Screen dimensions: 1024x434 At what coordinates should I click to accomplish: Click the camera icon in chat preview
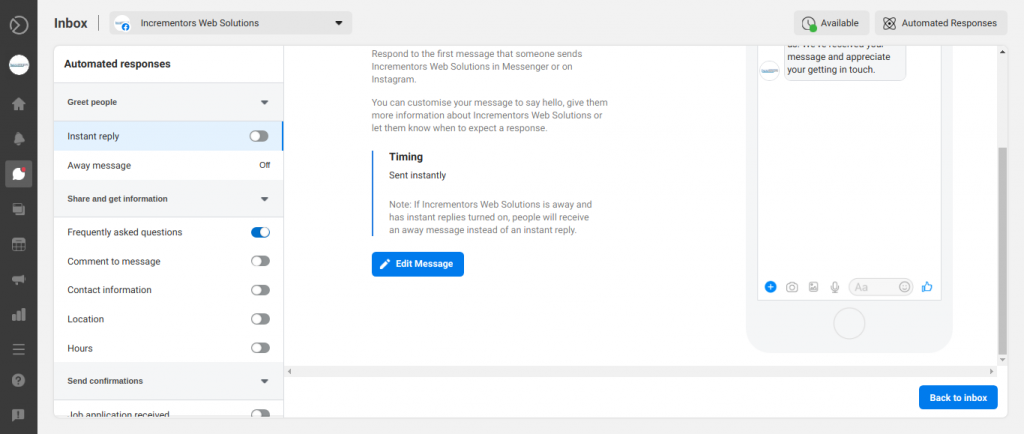[792, 287]
